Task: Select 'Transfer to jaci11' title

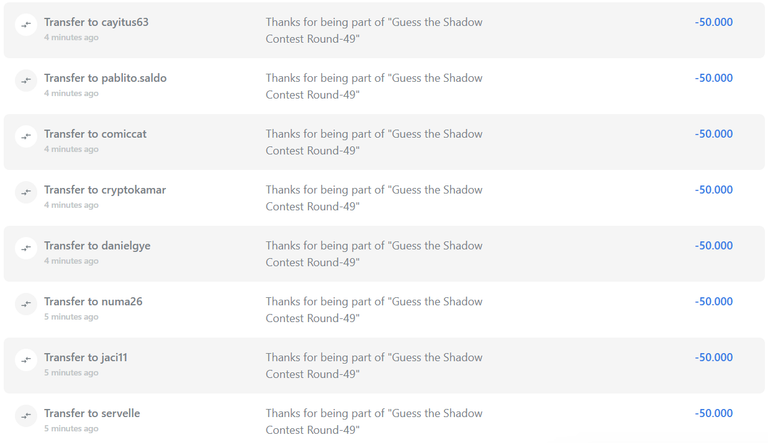Action: pyautogui.click(x=86, y=357)
